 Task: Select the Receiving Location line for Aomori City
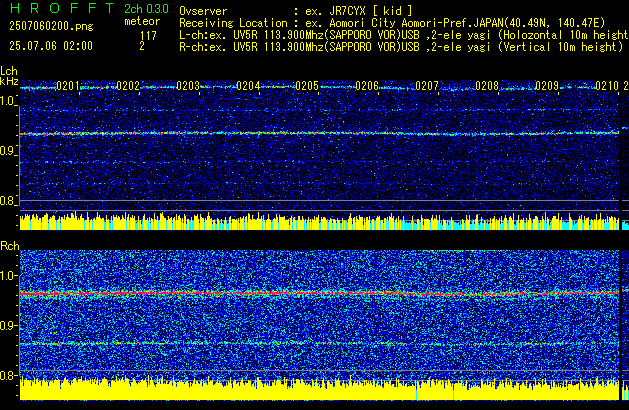(x=392, y=23)
